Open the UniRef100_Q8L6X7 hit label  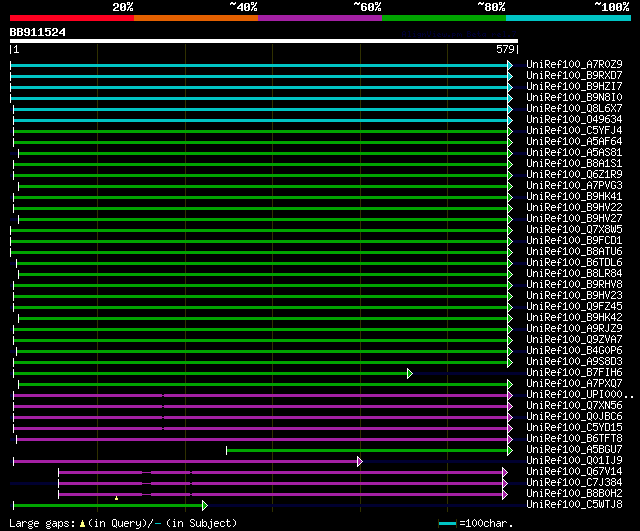point(574,109)
